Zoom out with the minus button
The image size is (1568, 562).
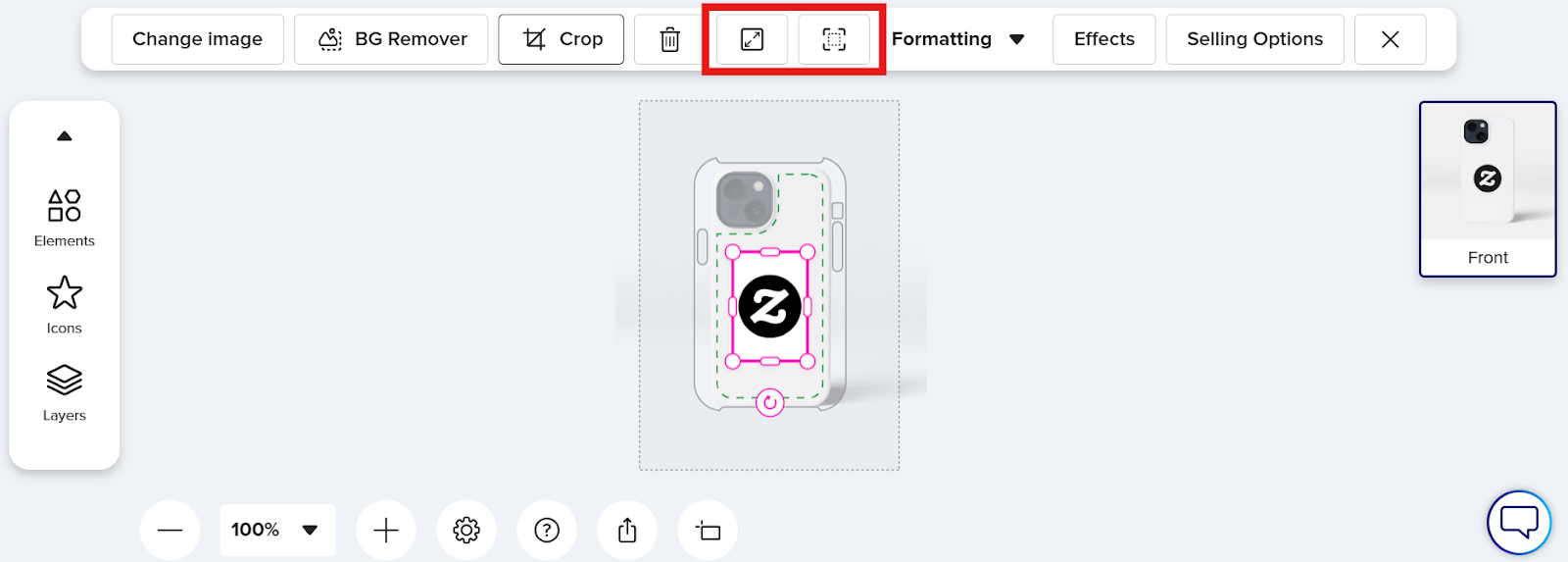[171, 531]
